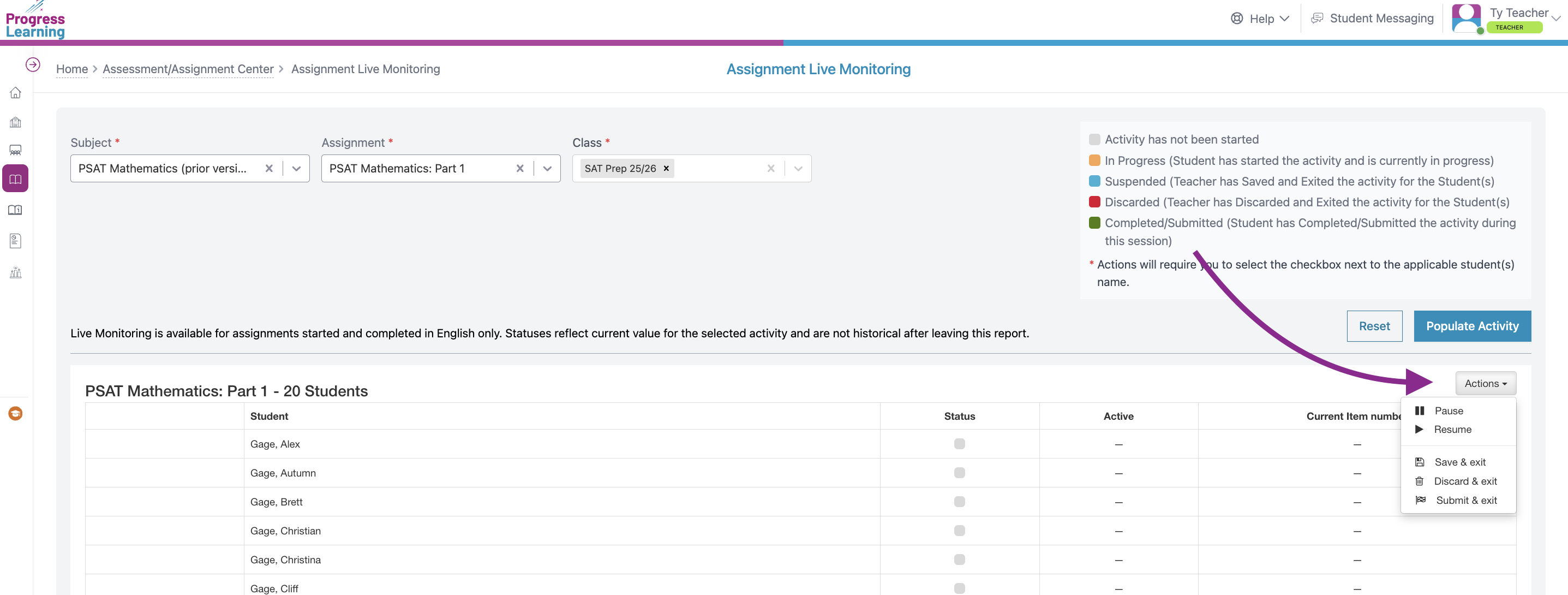Image resolution: width=1568 pixels, height=595 pixels.
Task: Click the Ty Teacher avatar picture
Action: click(x=1467, y=18)
